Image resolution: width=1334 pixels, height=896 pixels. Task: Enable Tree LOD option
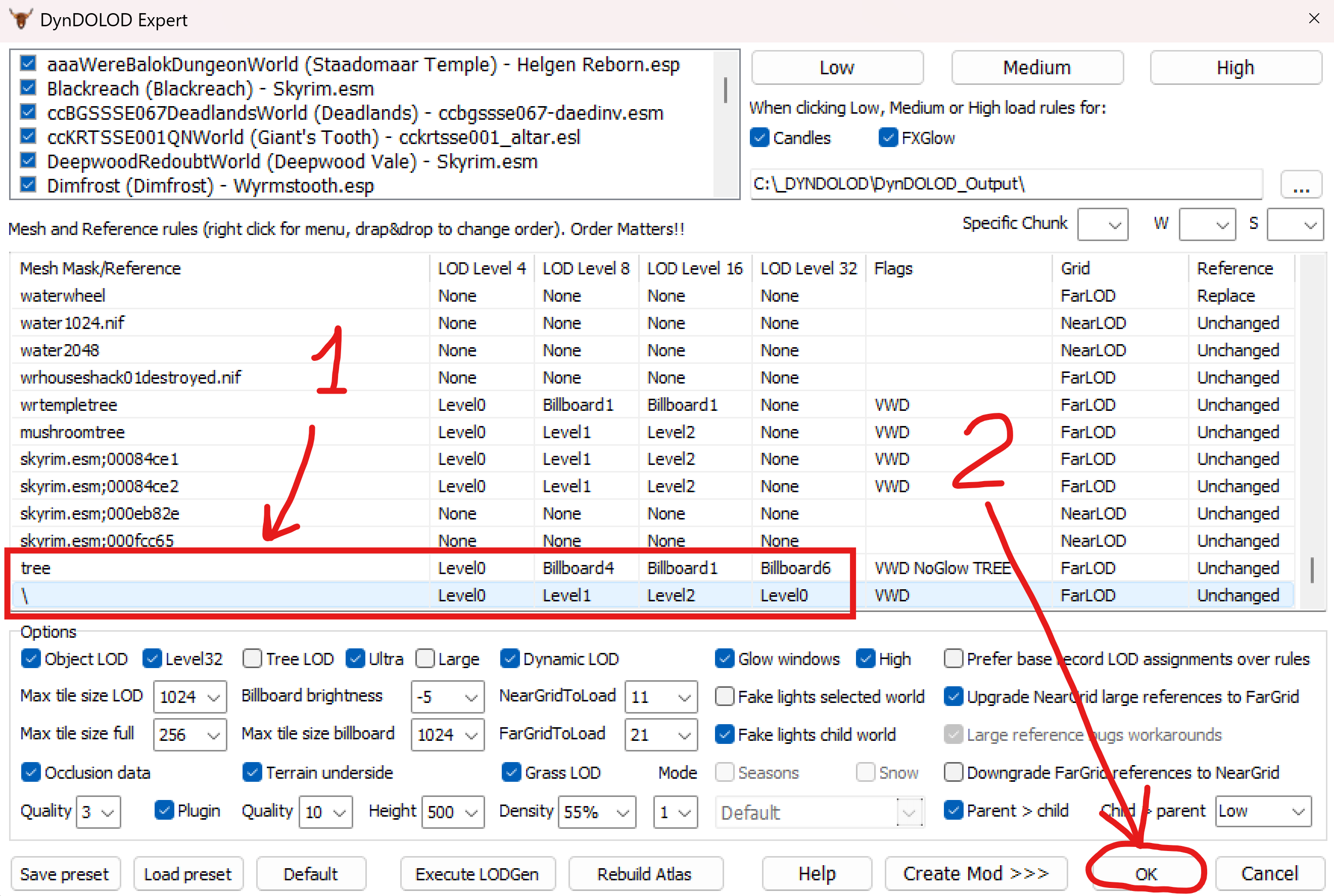coord(253,659)
